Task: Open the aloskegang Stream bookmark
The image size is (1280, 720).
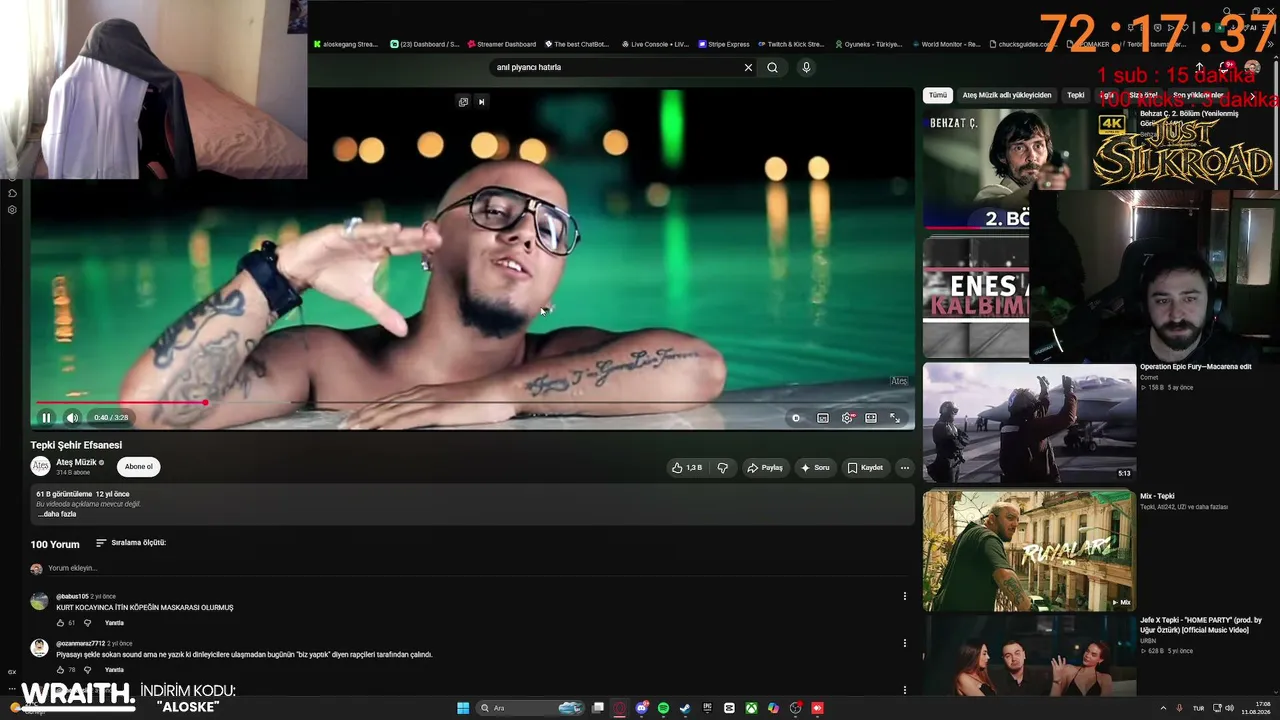Action: [346, 44]
